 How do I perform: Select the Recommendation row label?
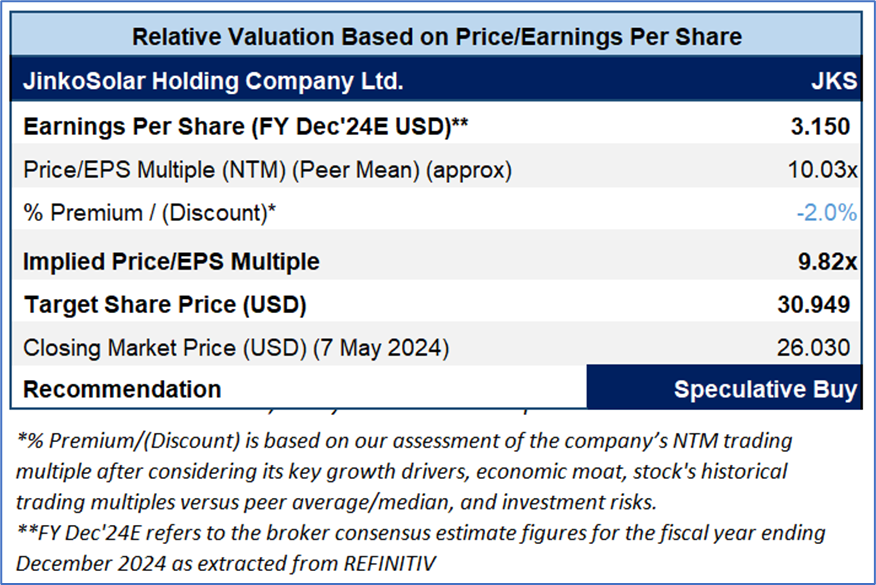click(x=122, y=389)
